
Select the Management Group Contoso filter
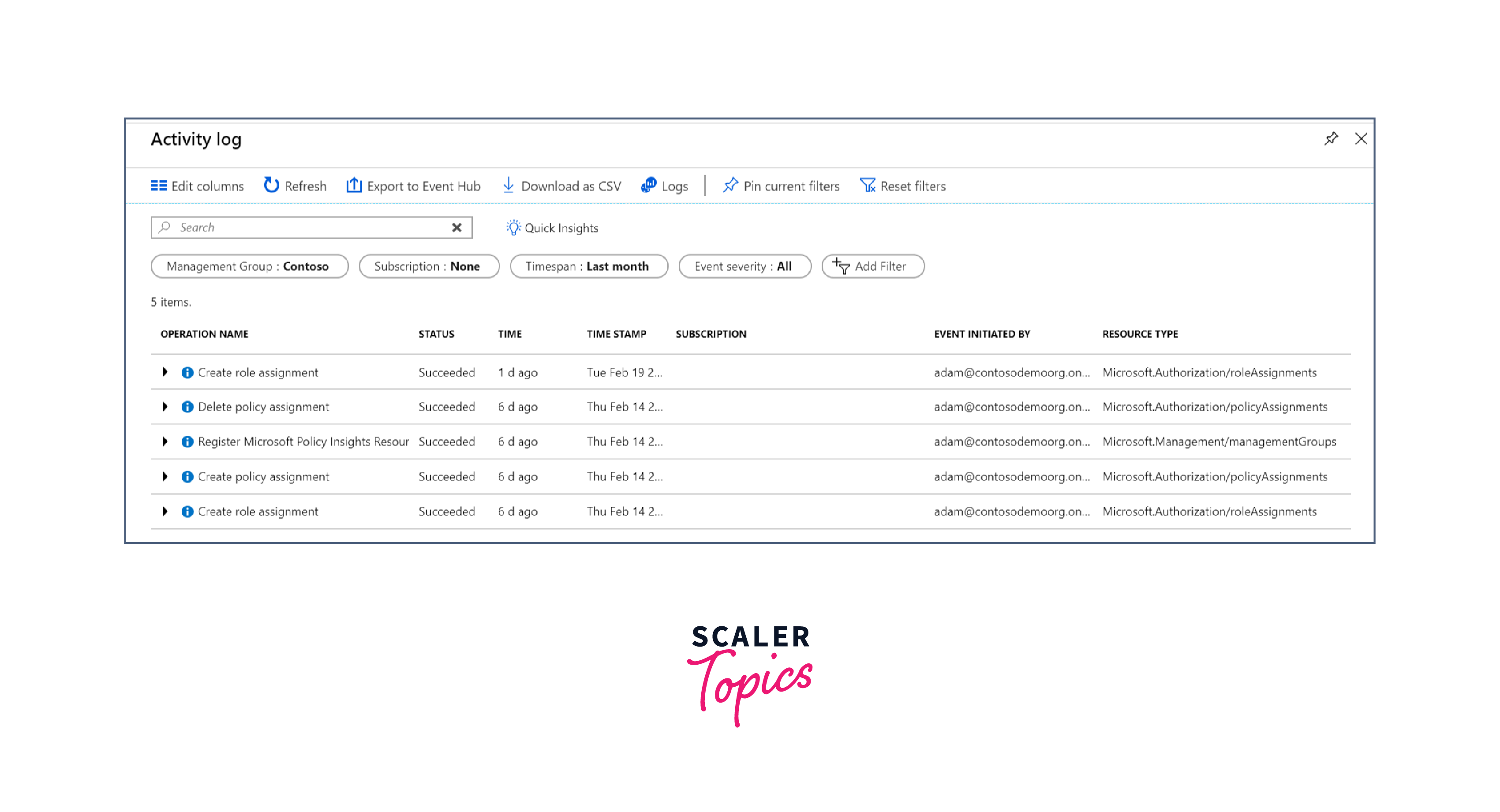249,266
